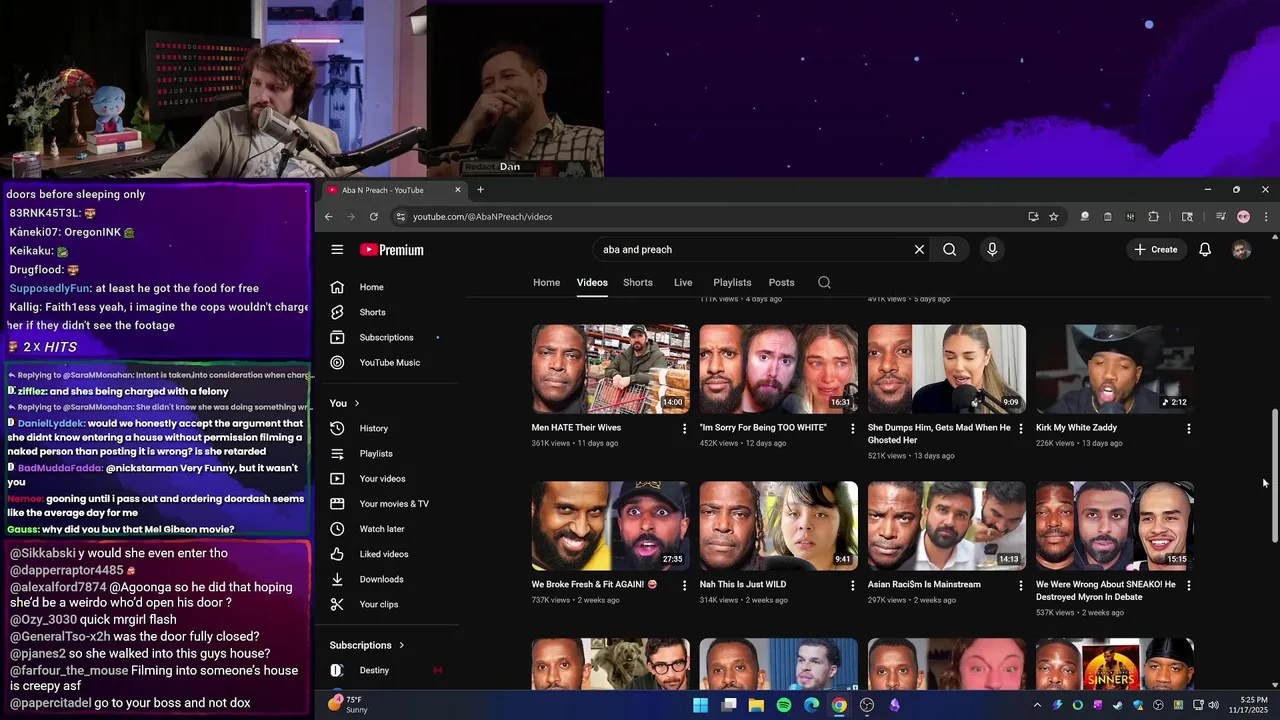Expand the Subscriptions section chevron
The image size is (1280, 720).
tap(402, 646)
